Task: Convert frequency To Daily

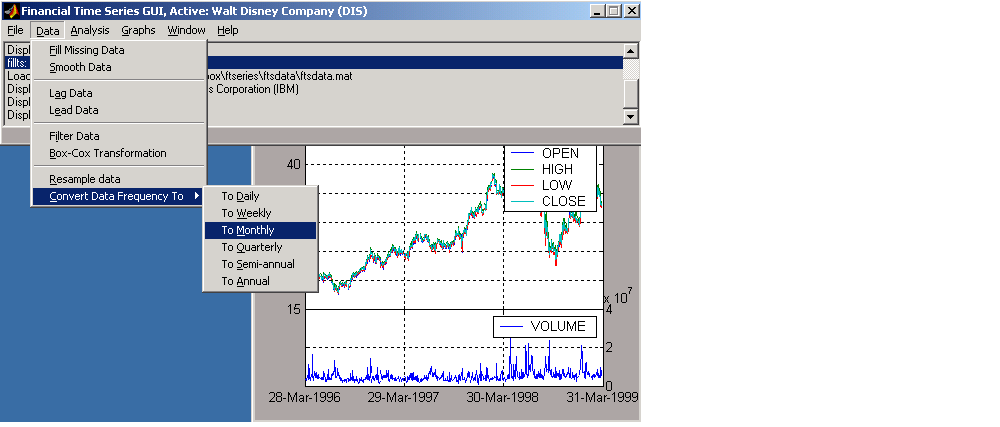Action: pyautogui.click(x=240, y=196)
